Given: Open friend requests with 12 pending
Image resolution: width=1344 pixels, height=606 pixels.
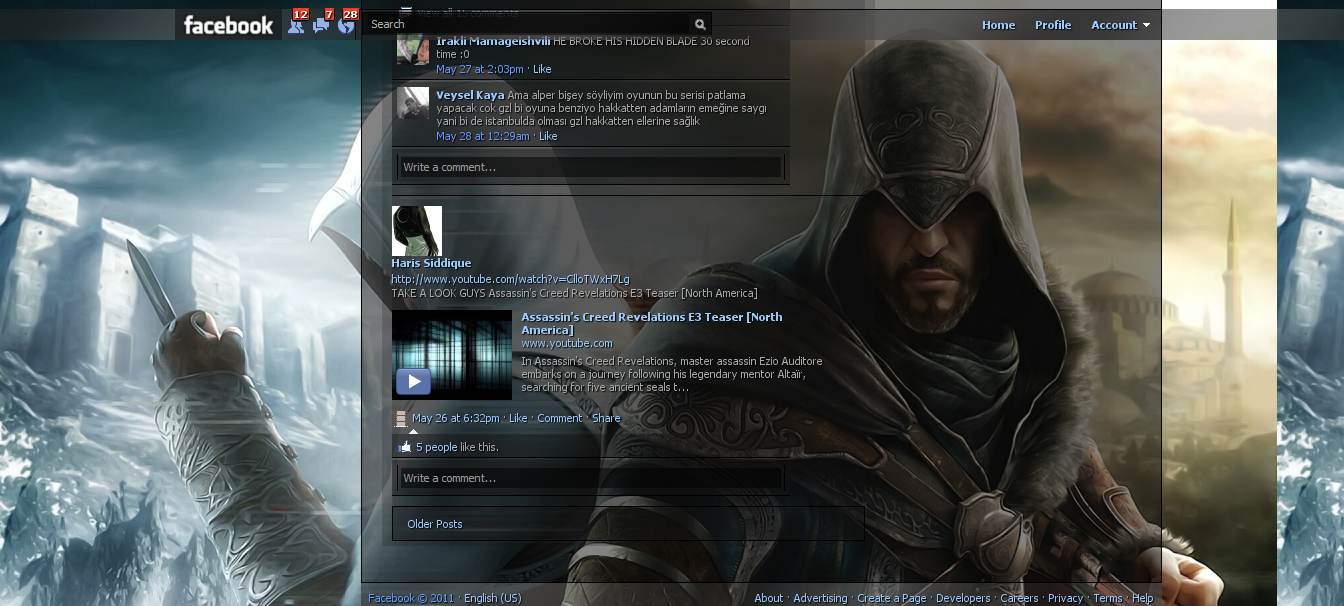Looking at the screenshot, I should point(296,26).
